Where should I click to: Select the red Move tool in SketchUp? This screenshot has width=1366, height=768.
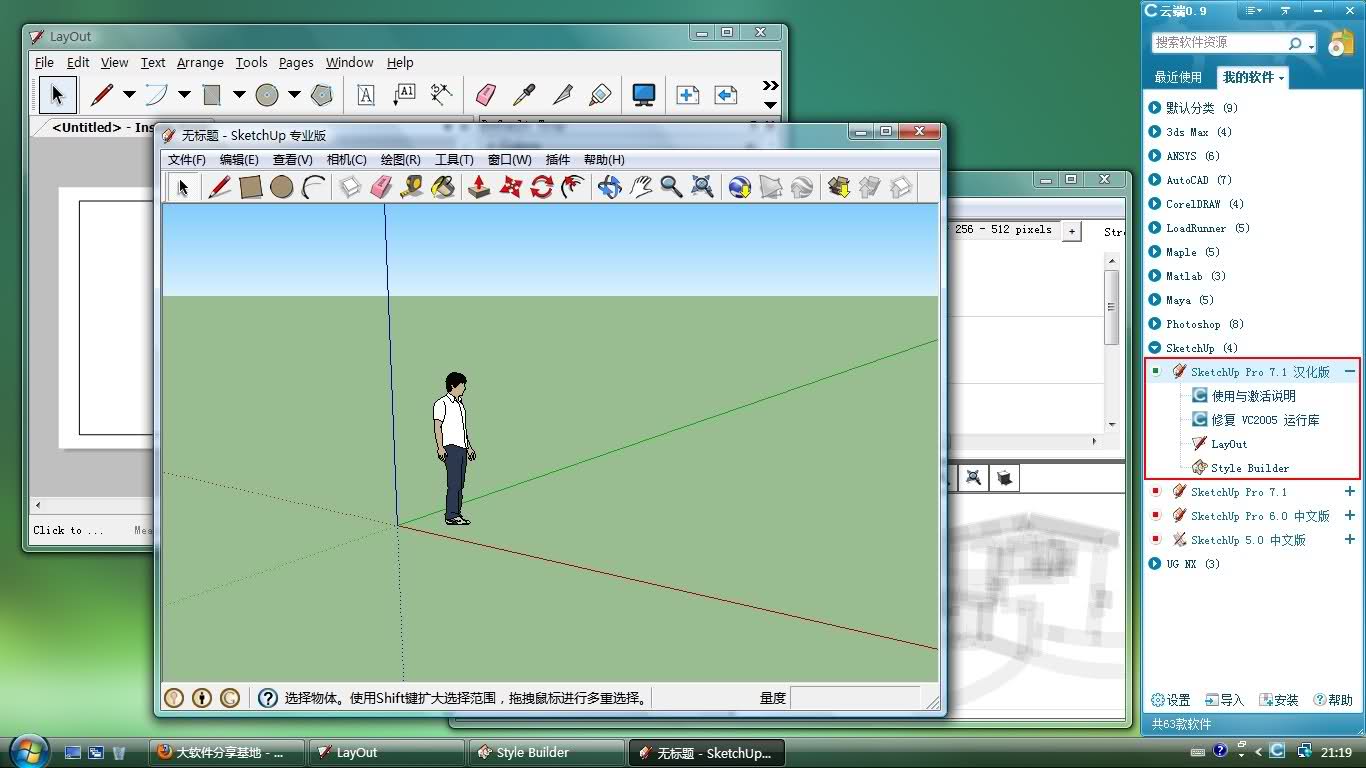(511, 187)
